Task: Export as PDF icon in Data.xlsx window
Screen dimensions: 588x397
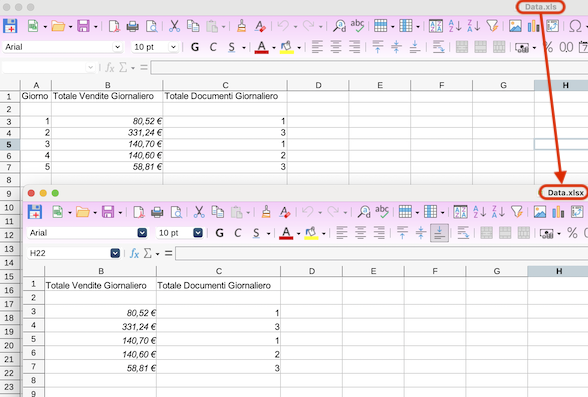Action: 139,212
